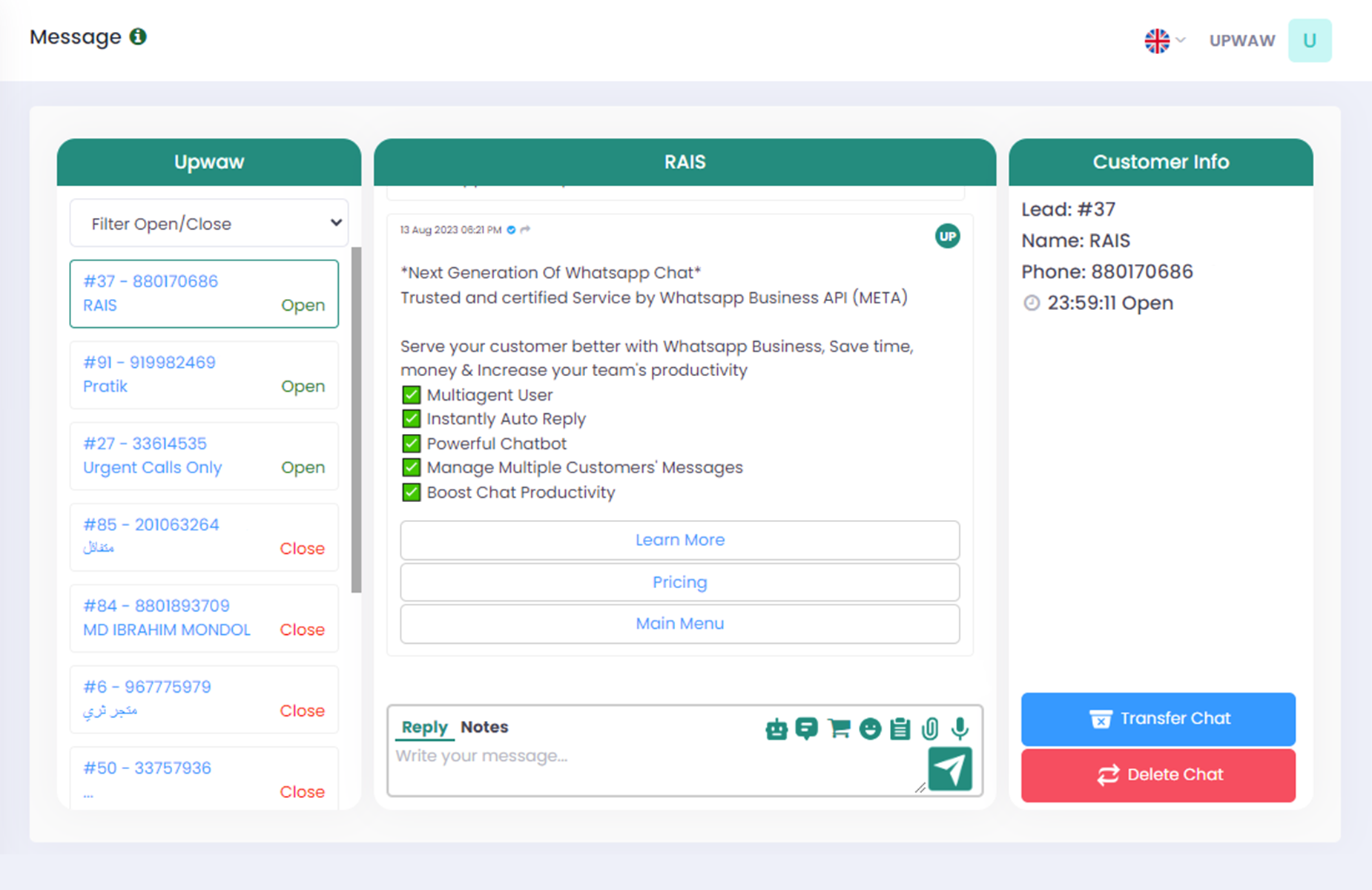The width and height of the screenshot is (1372, 890).
Task: Click the forward arrow next to message timestamp
Action: 525,230
